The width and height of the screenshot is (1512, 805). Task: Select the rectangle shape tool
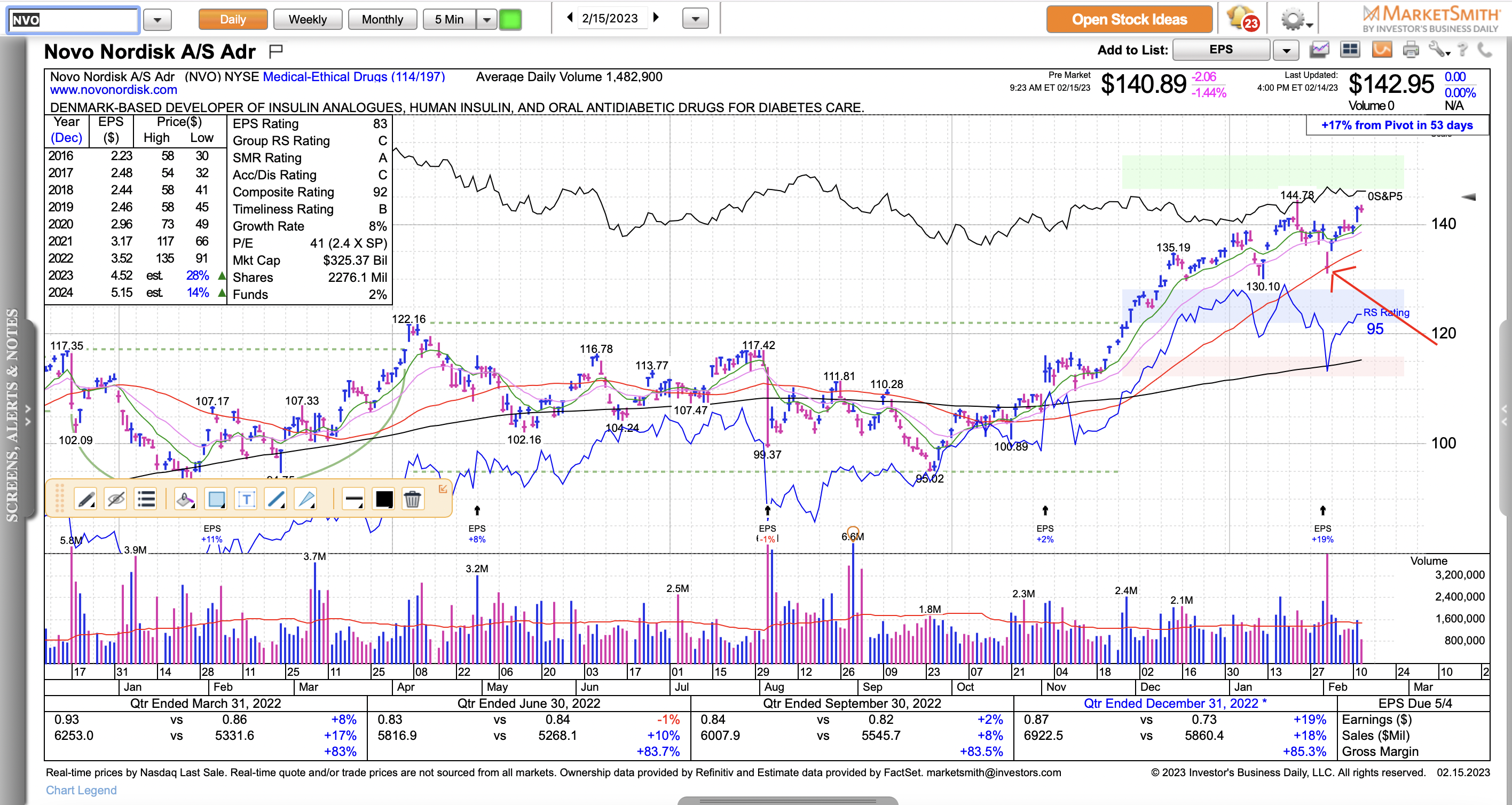coord(216,499)
